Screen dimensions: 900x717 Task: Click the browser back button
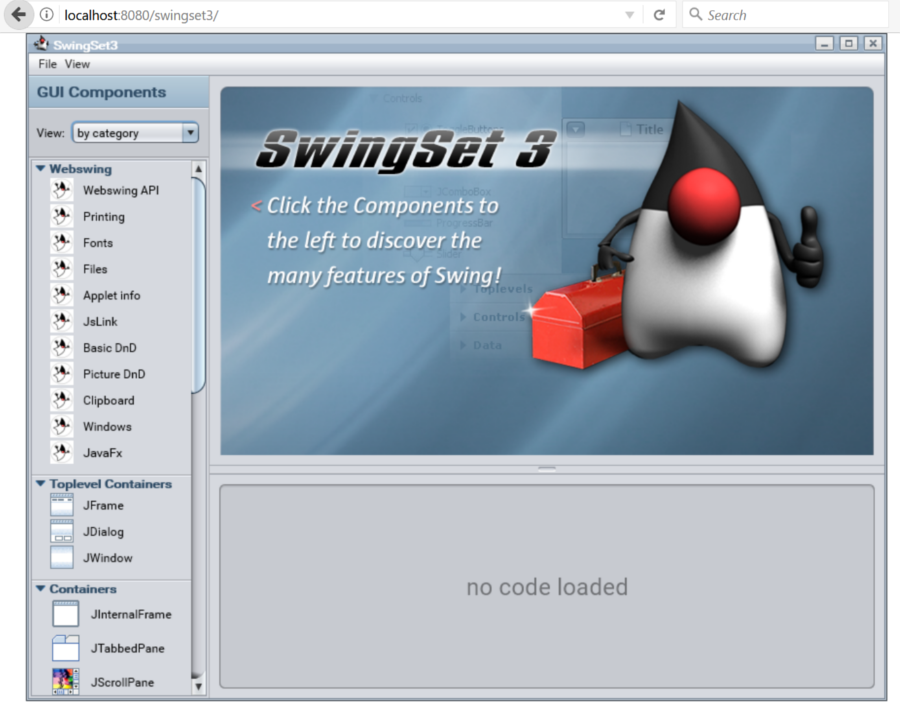[18, 15]
